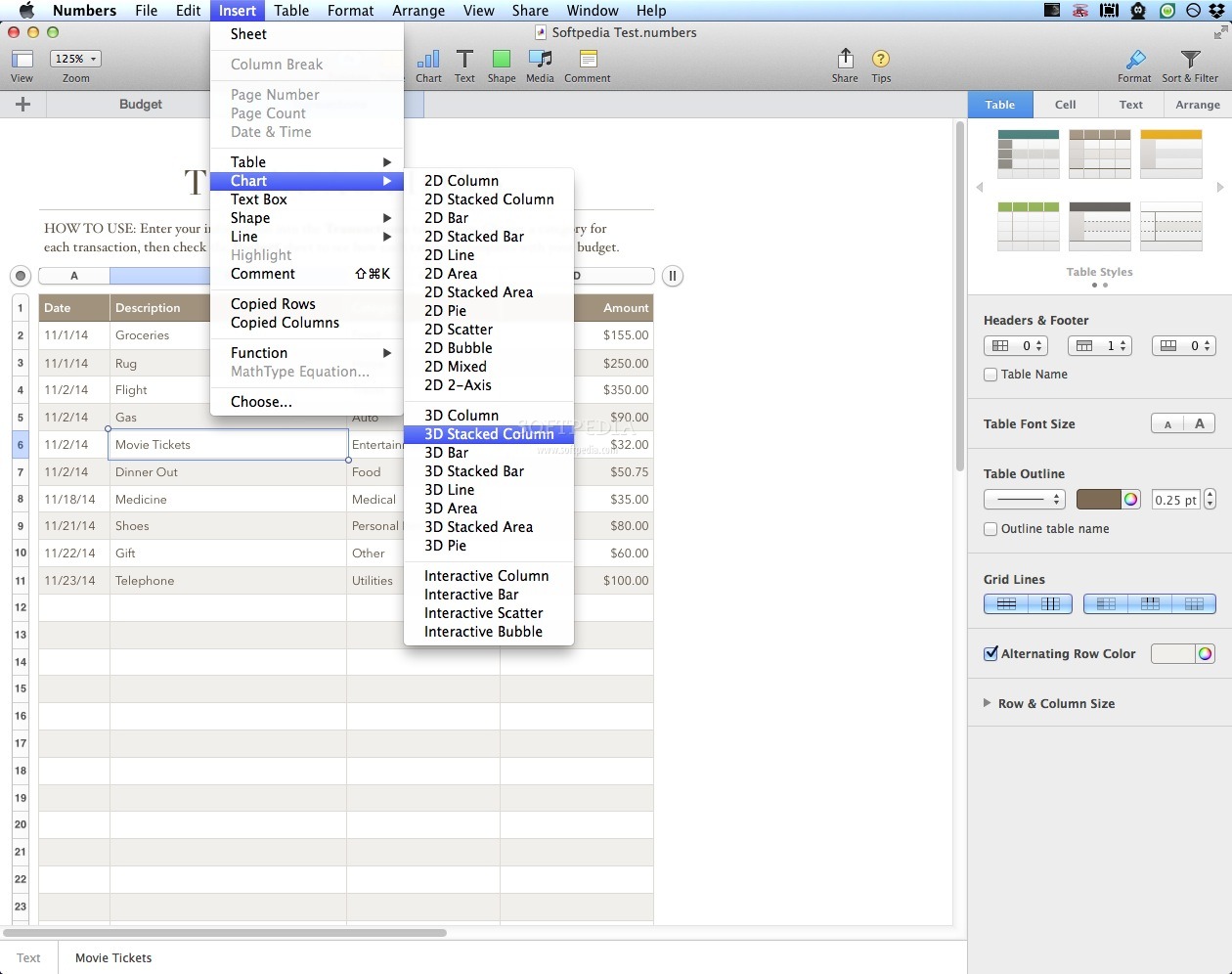Select the orange header table style
1232x974 pixels.
(1171, 154)
